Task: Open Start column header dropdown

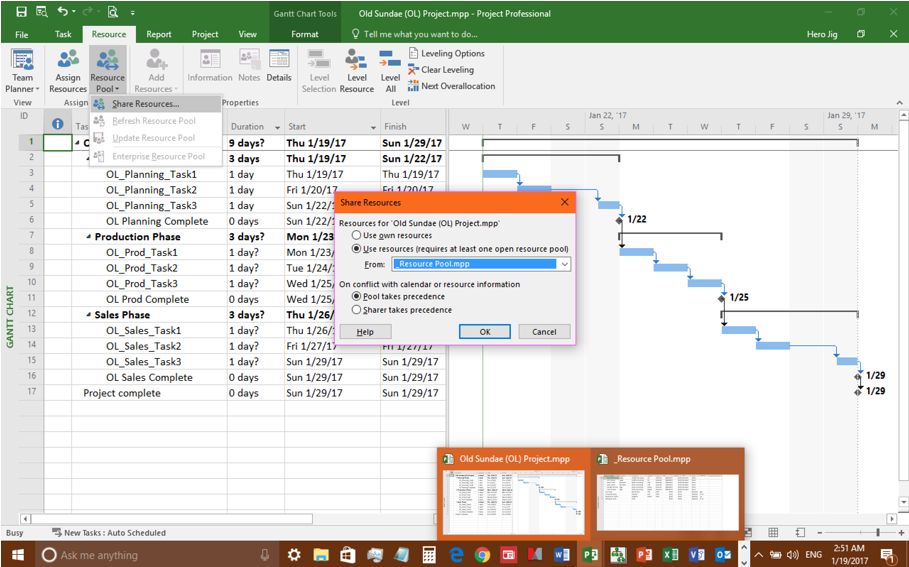Action: tap(373, 127)
